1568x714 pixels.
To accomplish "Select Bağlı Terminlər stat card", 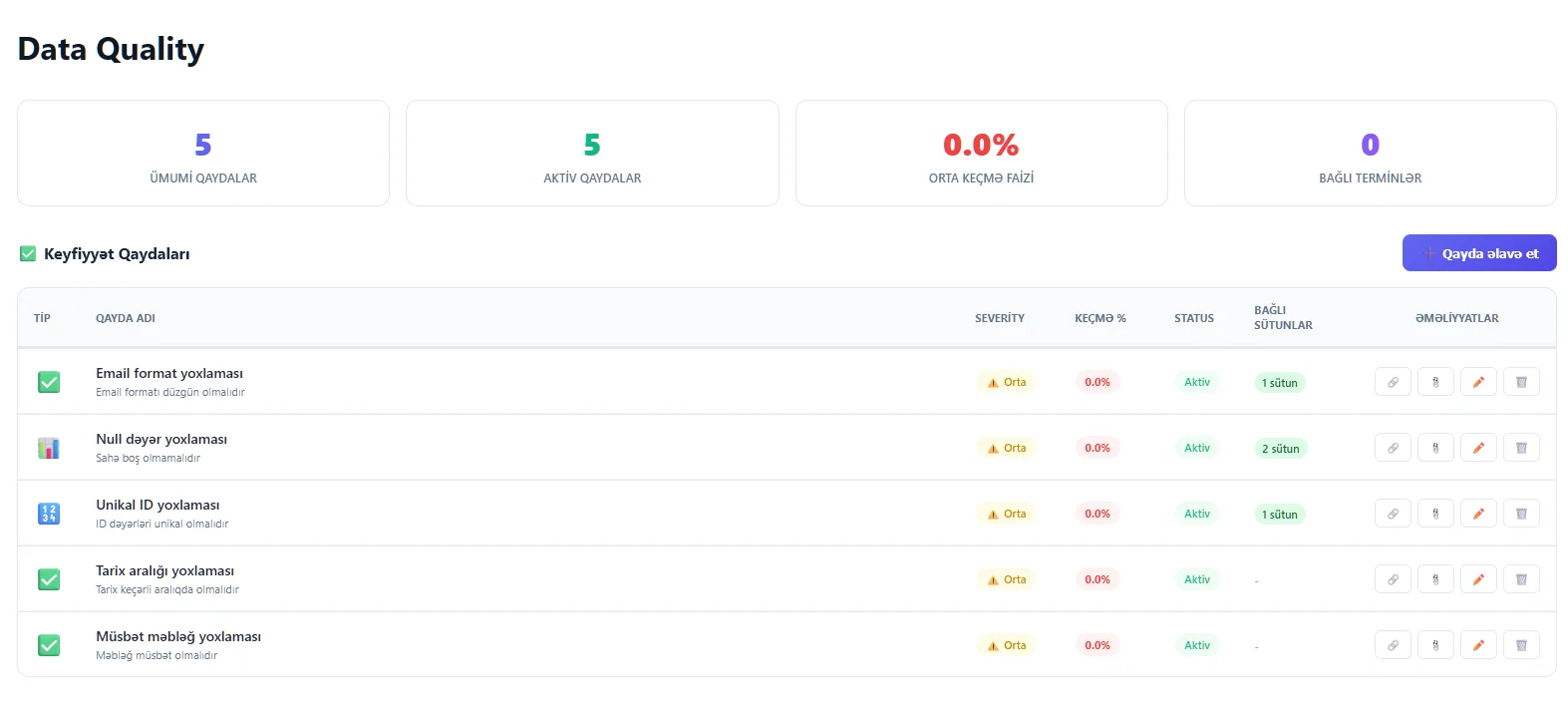I will coord(1371,153).
